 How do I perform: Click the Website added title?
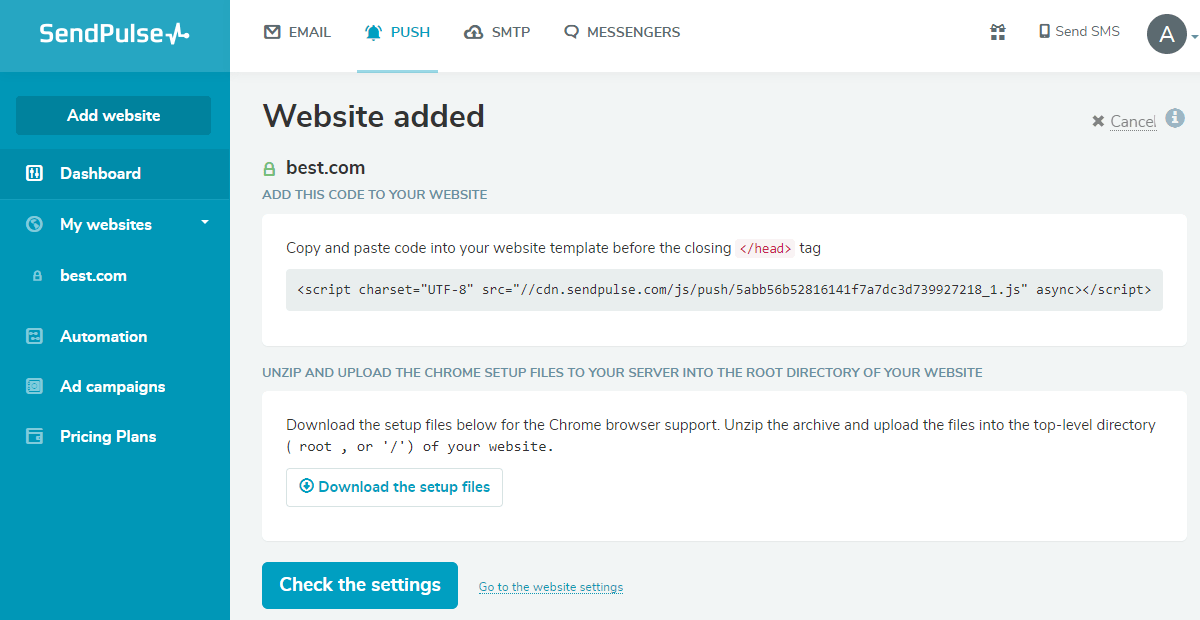pos(373,116)
